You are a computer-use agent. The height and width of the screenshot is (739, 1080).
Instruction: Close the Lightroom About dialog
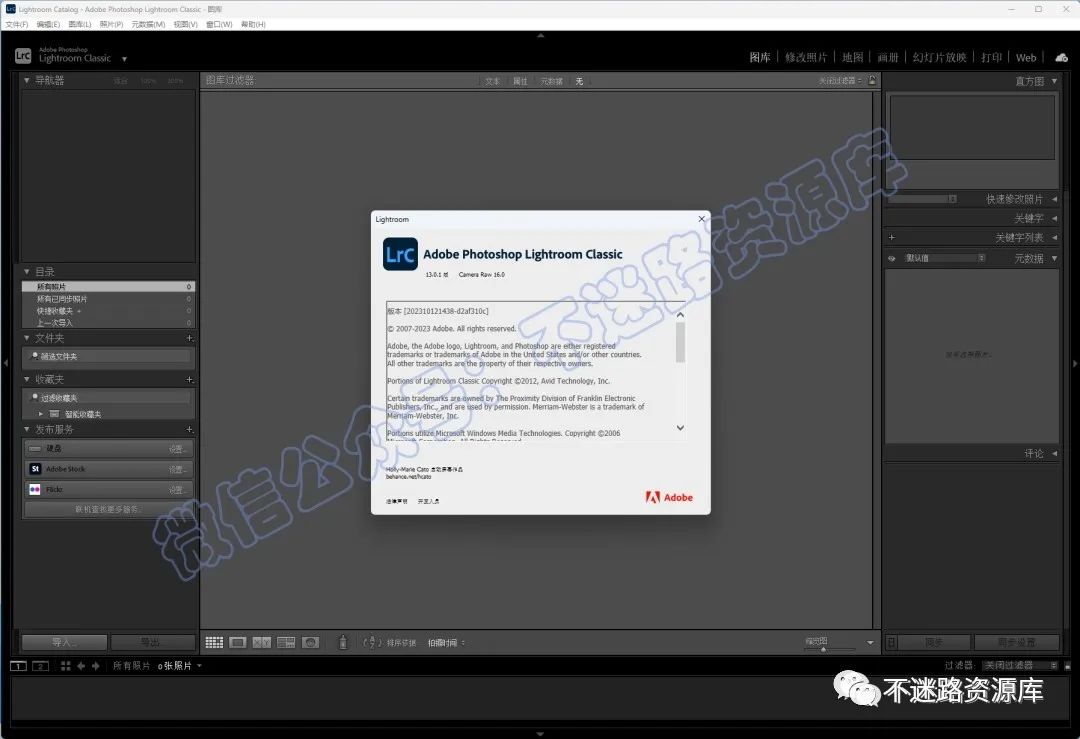702,219
